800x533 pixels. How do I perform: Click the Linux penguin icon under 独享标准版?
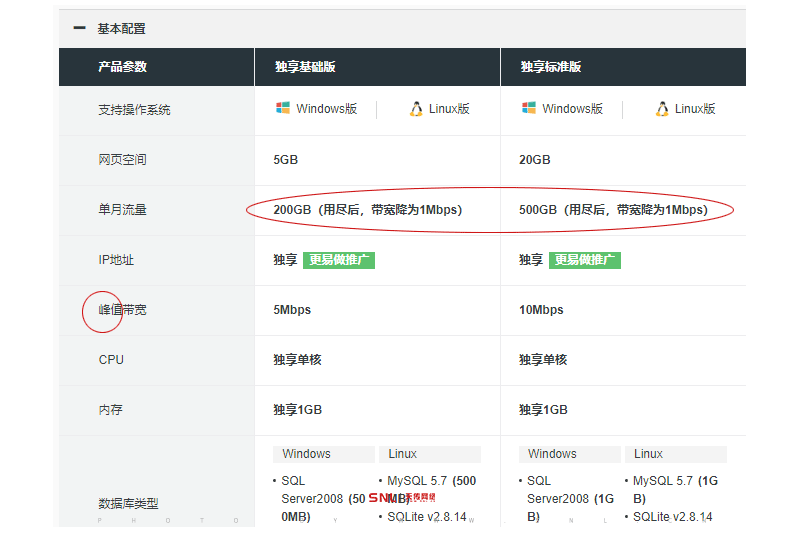(662, 109)
